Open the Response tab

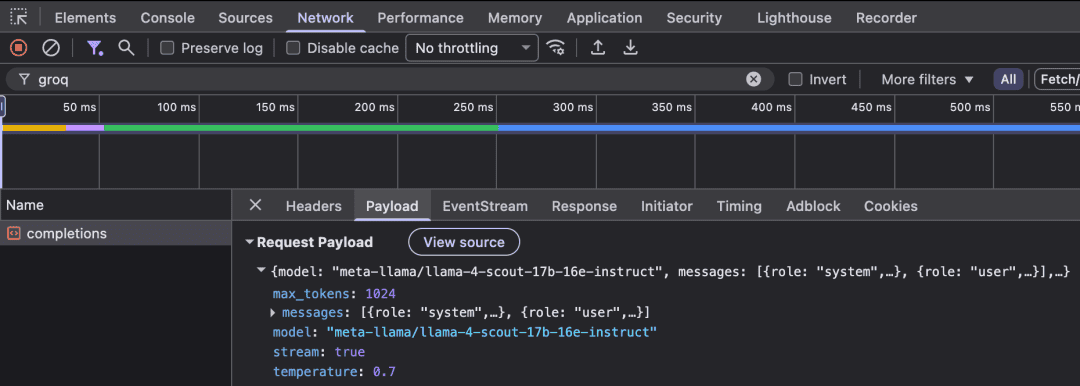(584, 206)
